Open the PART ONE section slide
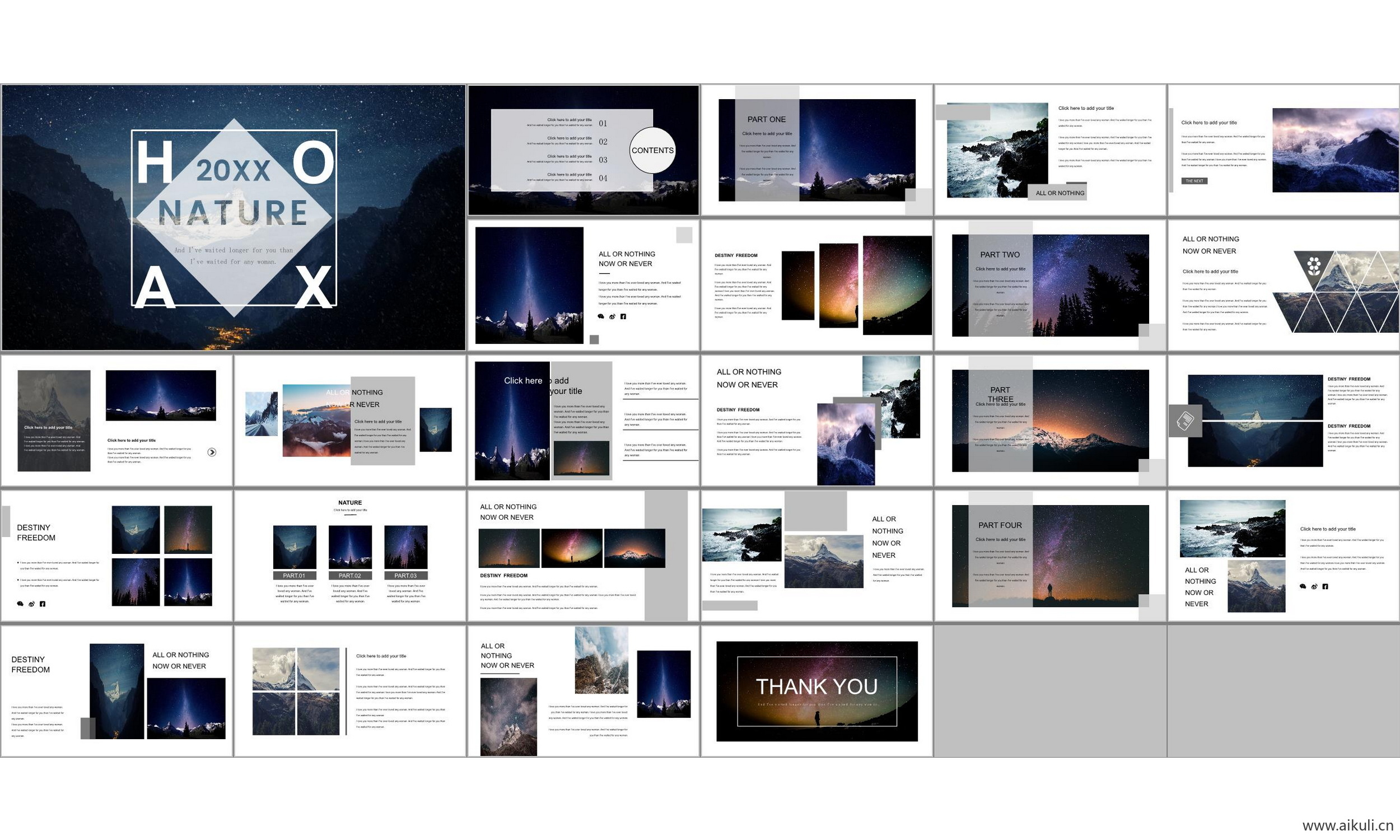This screenshot has width=1400, height=840. pos(816,150)
